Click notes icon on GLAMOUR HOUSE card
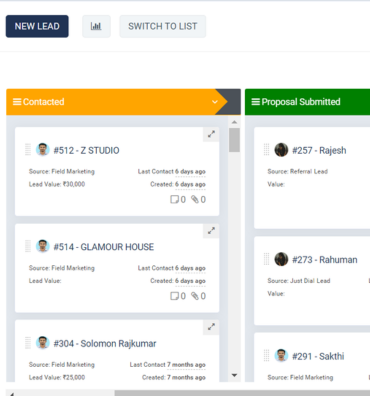Image resolution: width=370 pixels, height=401 pixels. (x=174, y=296)
